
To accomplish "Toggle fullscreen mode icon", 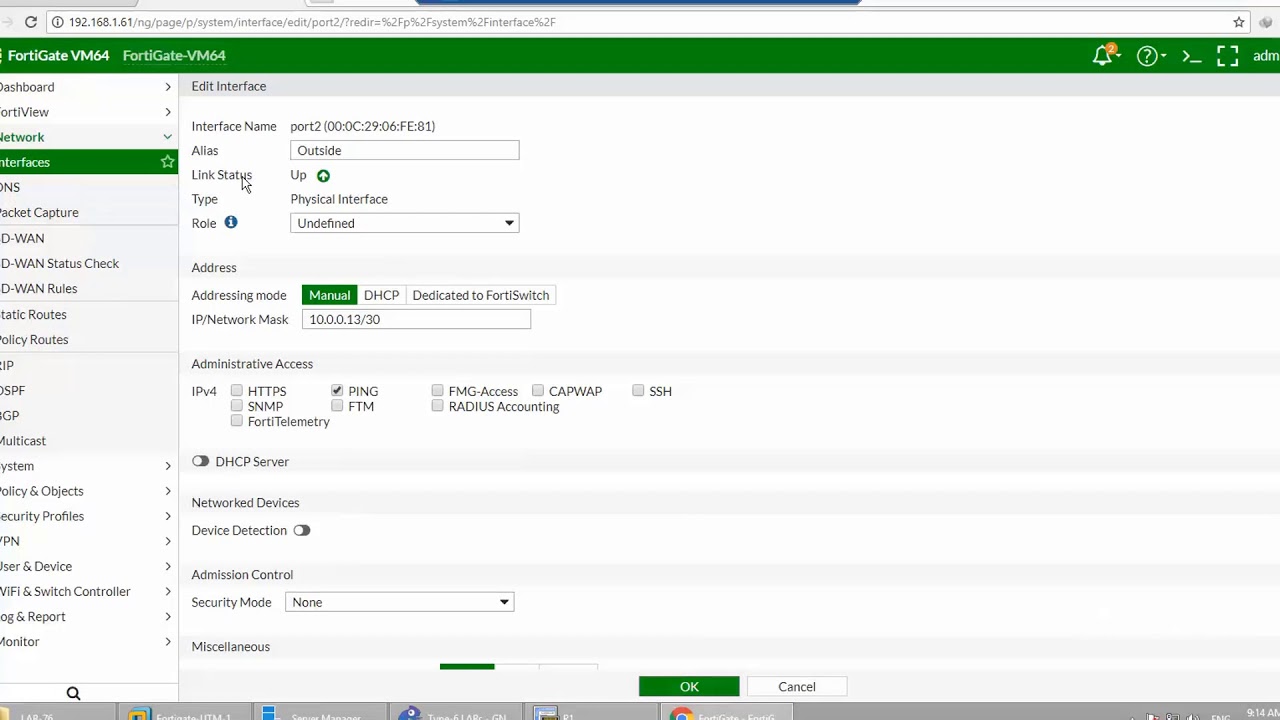I will pyautogui.click(x=1228, y=56).
